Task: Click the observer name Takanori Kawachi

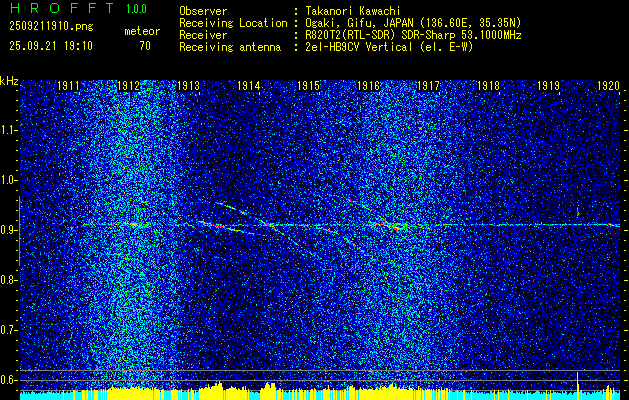Action: (352, 11)
